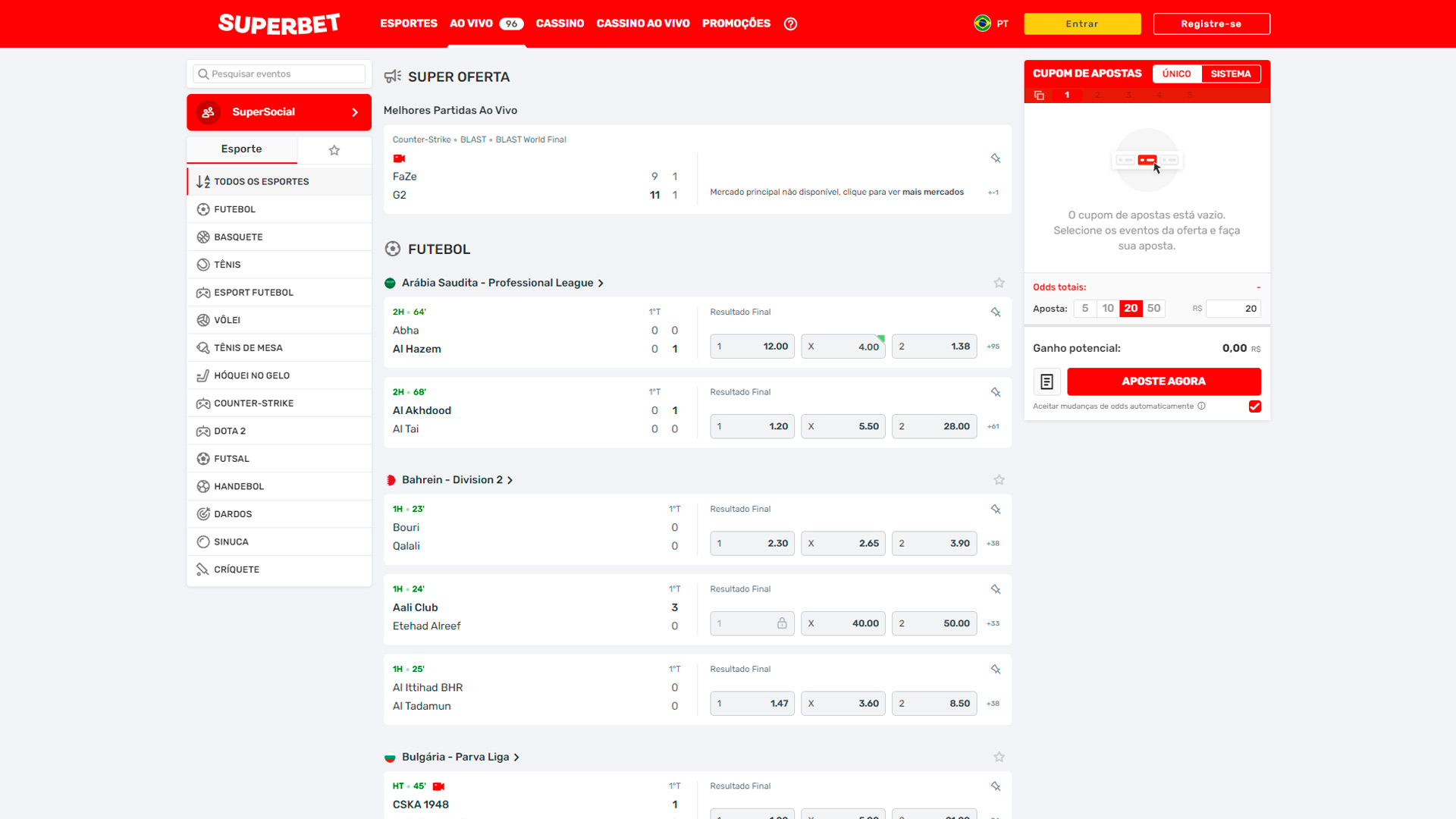Select stake amount 20
Viewport: 1456px width, 819px height.
tap(1131, 309)
